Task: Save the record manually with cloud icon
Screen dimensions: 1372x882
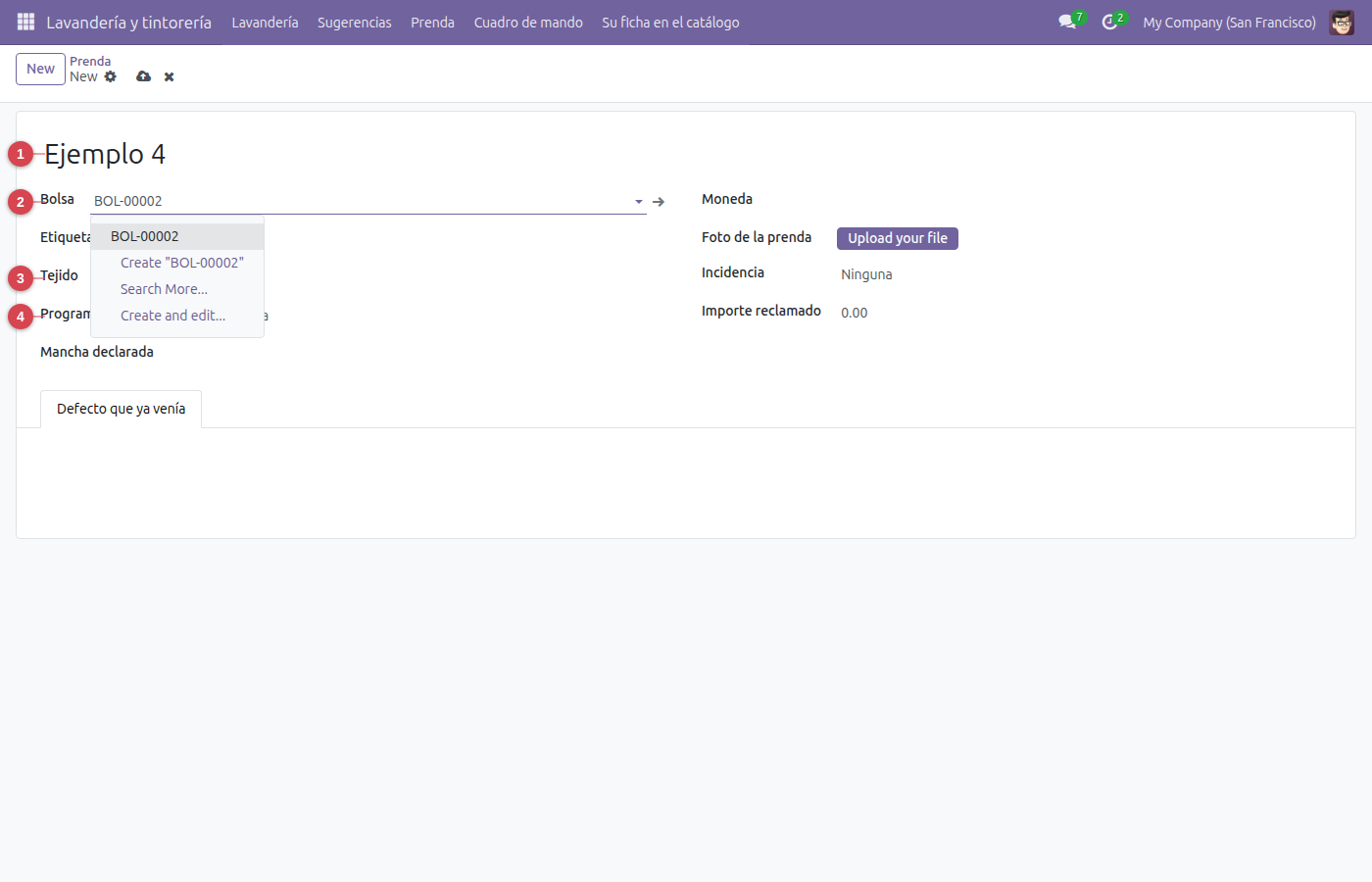Action: coord(144,76)
